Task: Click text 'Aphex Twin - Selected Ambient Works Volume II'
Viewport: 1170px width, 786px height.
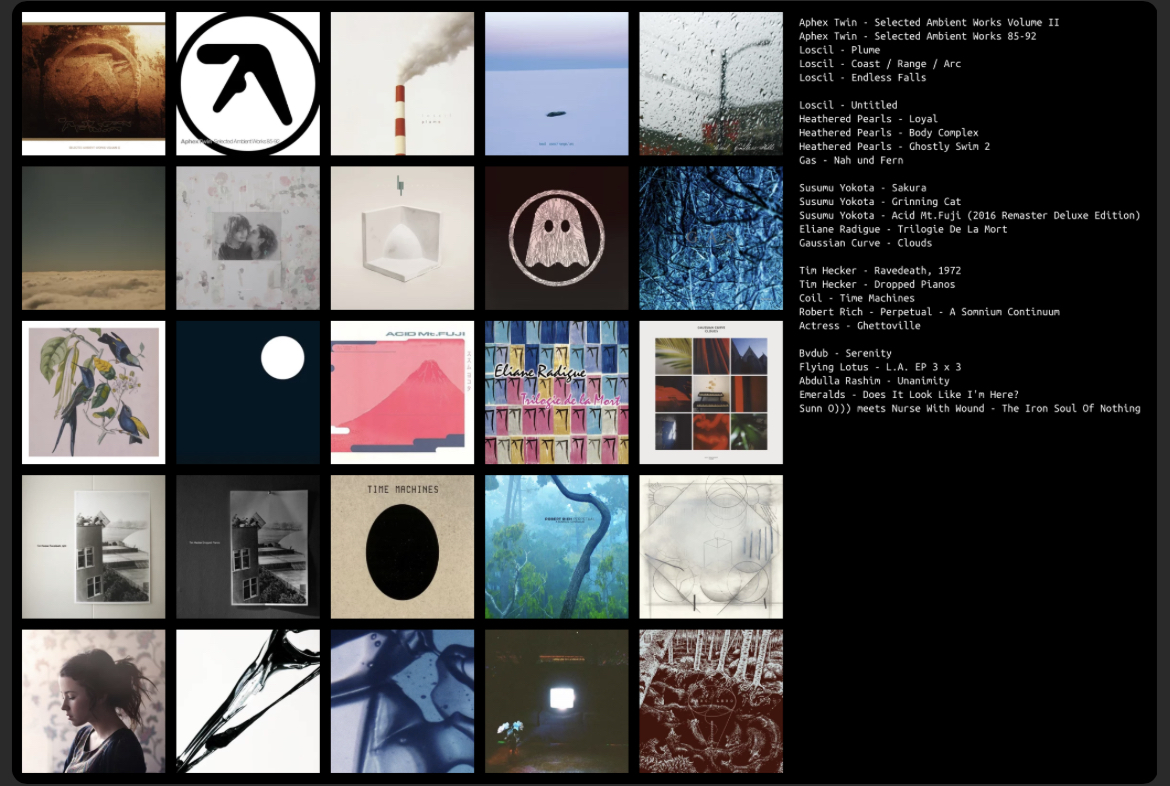Action: [929, 22]
